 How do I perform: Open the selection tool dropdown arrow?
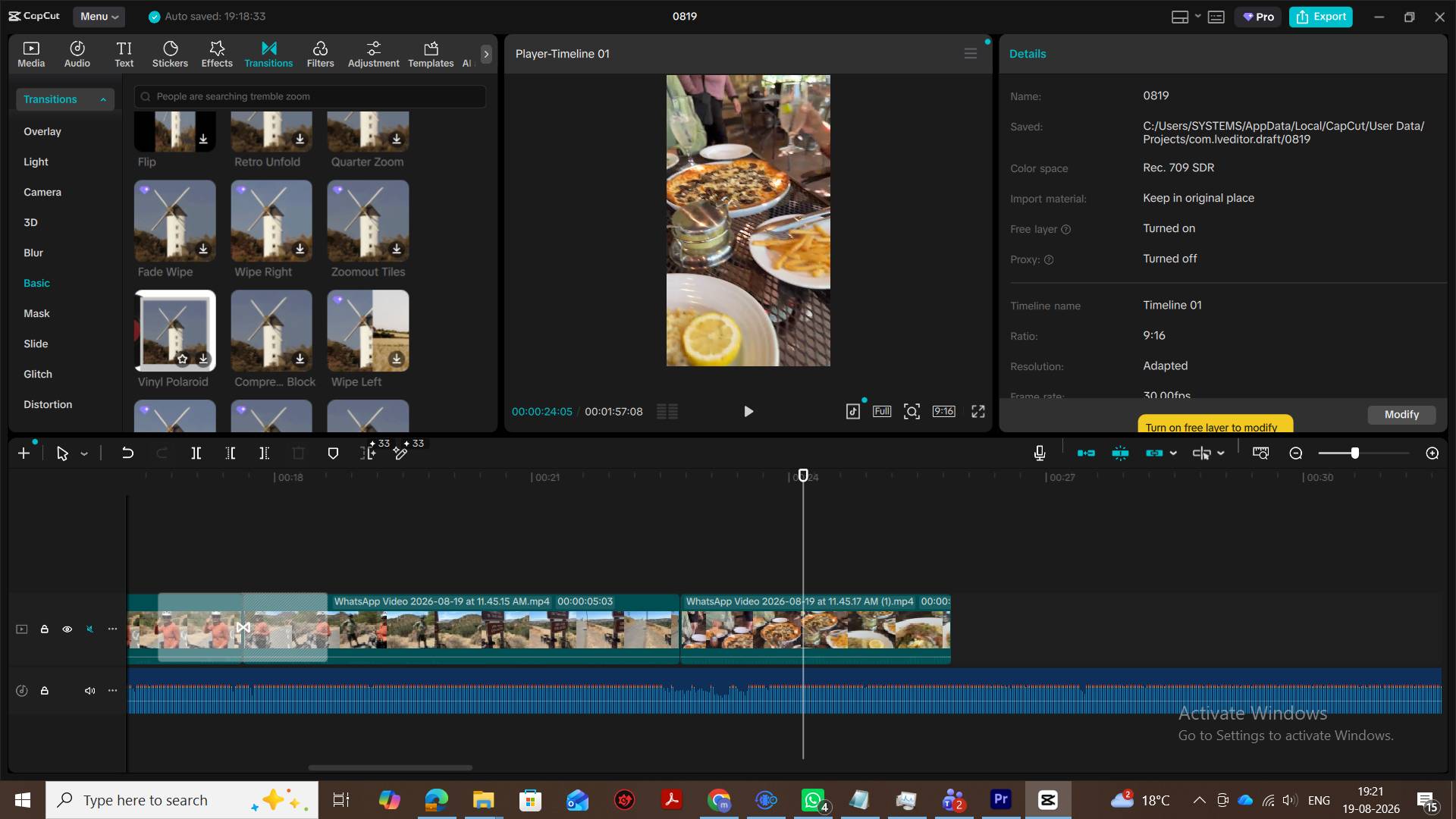point(84,454)
